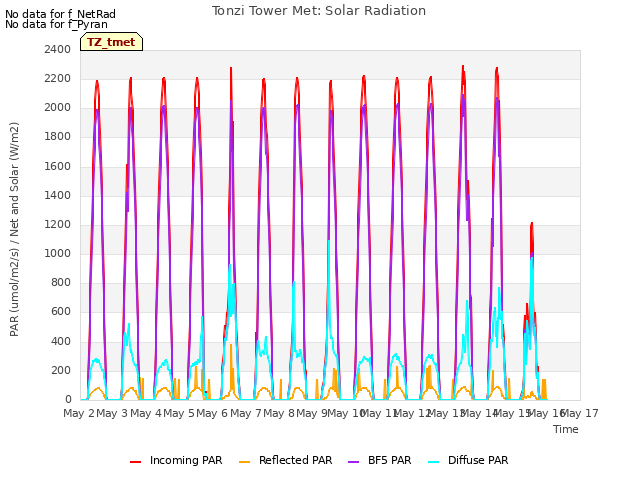Click the 2200 y-axis tick value
The width and height of the screenshot is (640, 480).
pyautogui.click(x=58, y=78)
